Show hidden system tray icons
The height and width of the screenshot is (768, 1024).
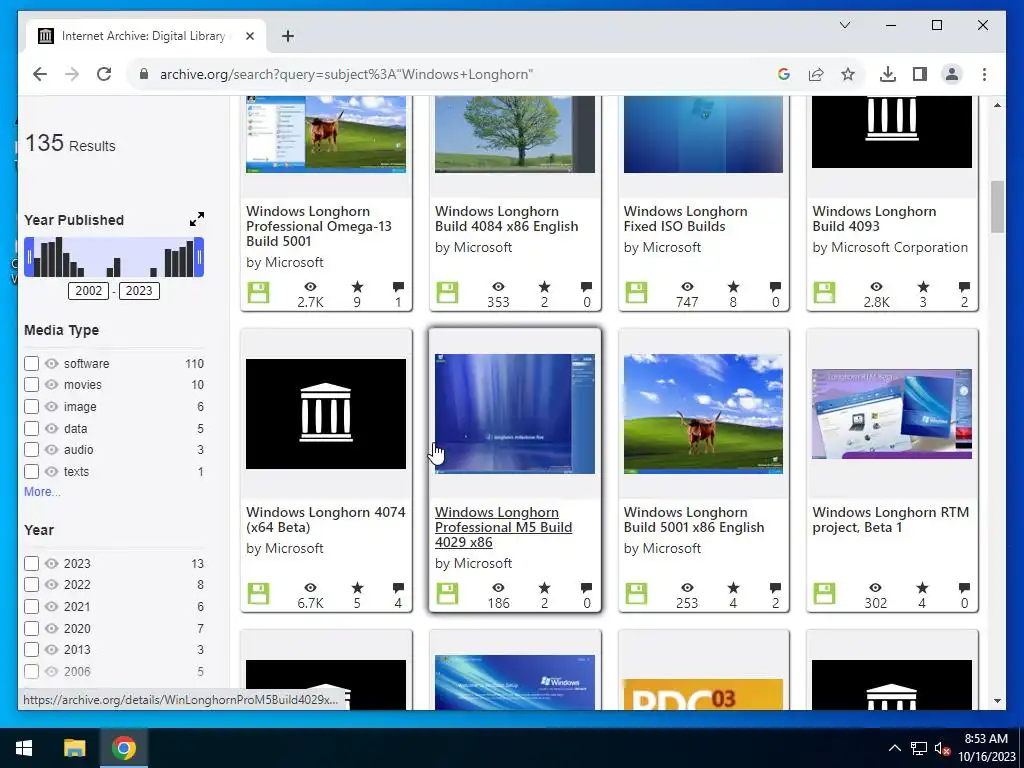(895, 748)
